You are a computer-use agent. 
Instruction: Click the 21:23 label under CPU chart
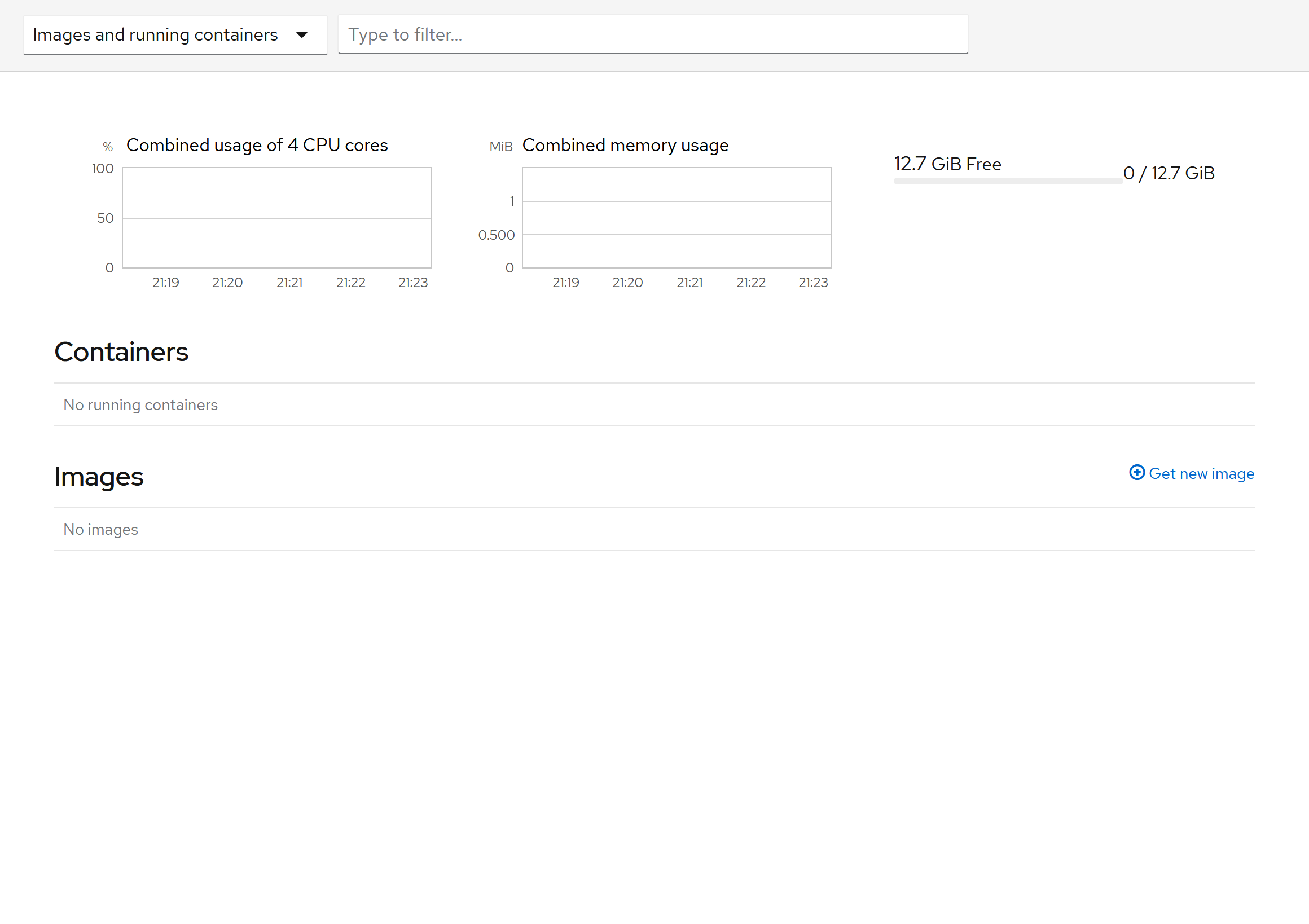tap(413, 283)
